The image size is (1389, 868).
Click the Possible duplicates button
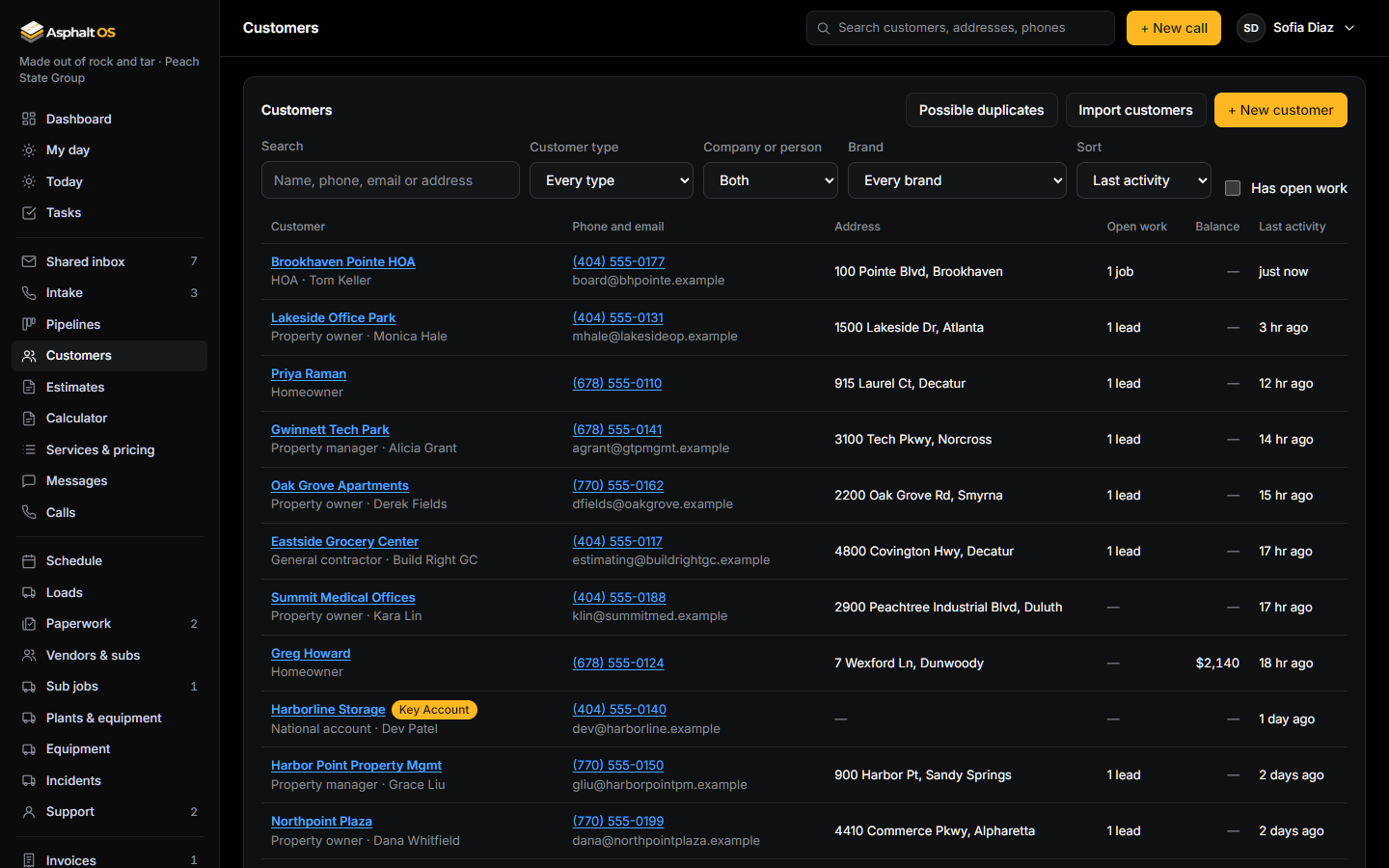pos(981,110)
